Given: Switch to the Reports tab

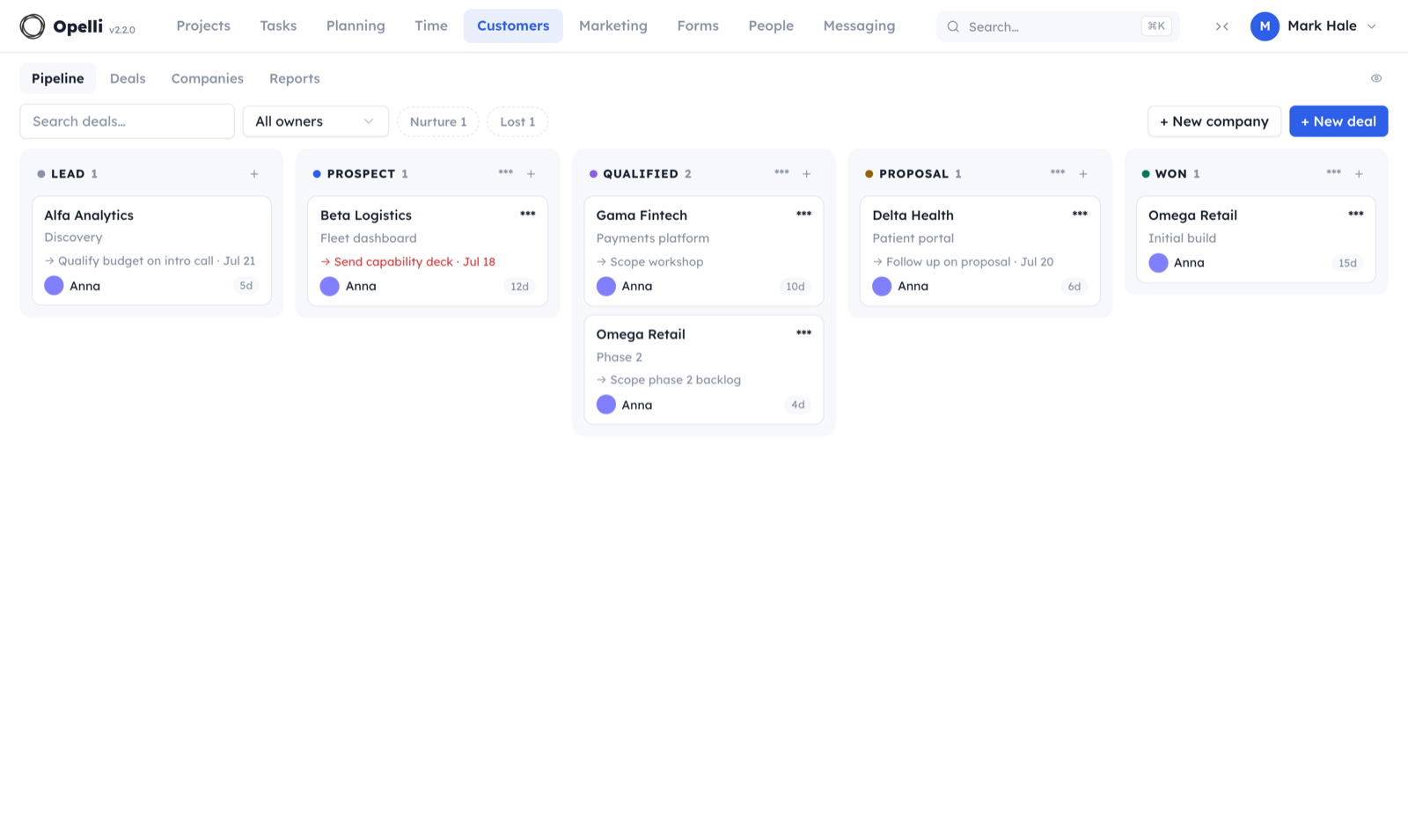Looking at the screenshot, I should pyautogui.click(x=295, y=78).
